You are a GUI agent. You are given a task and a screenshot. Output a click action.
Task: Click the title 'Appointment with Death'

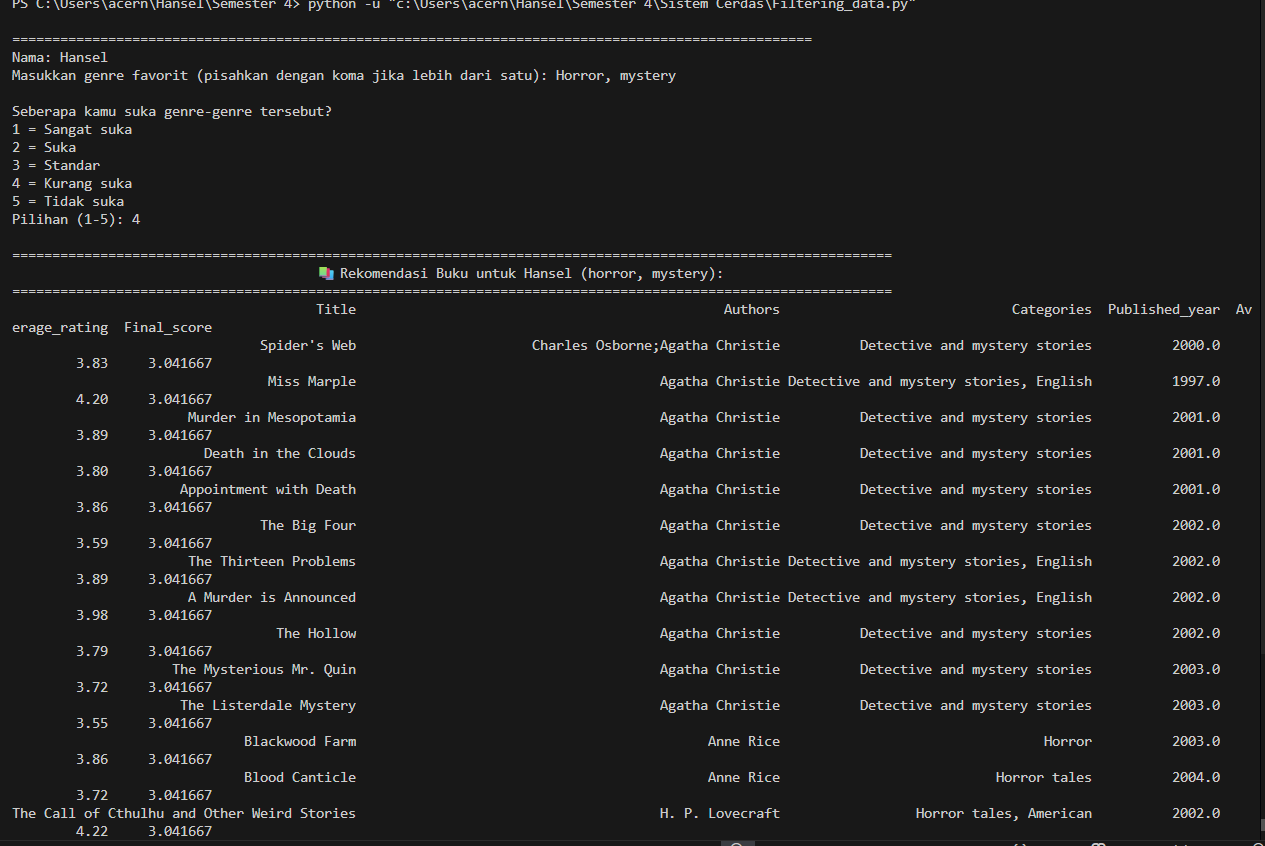point(268,489)
